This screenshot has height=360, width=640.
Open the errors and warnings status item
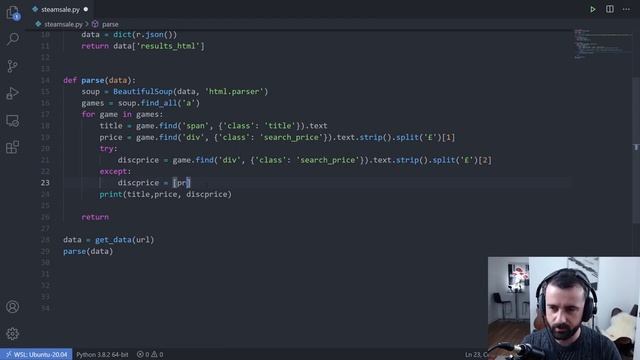click(x=150, y=354)
